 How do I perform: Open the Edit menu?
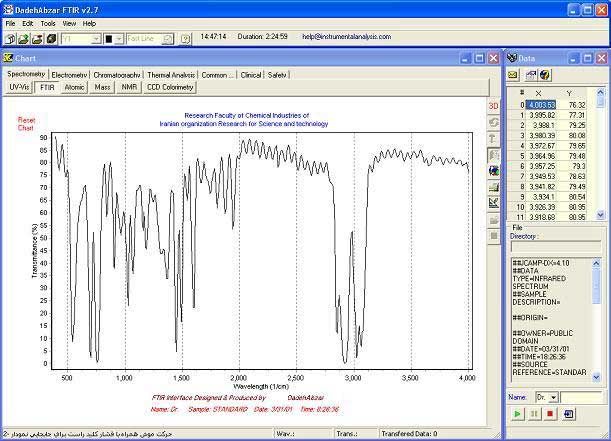(x=28, y=24)
